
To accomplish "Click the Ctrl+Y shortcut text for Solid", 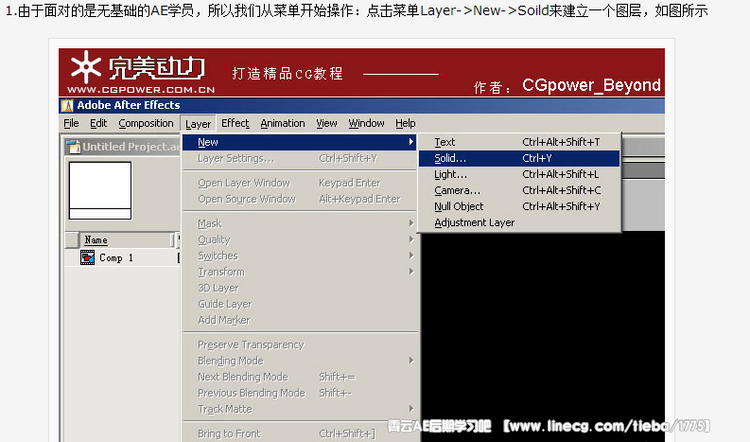I will (x=537, y=158).
